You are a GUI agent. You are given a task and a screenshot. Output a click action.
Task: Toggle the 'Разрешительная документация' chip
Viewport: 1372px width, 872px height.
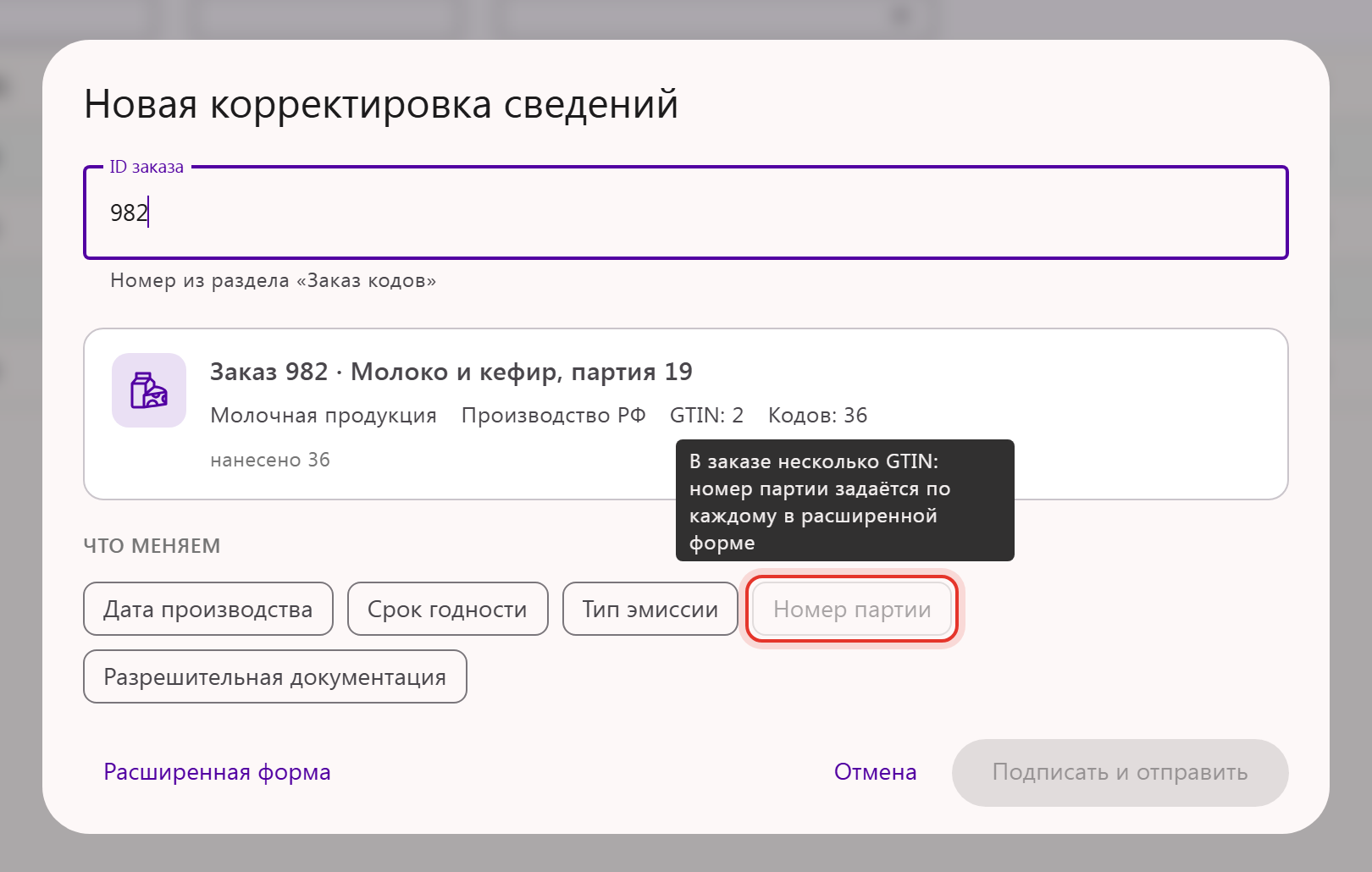[x=275, y=676]
